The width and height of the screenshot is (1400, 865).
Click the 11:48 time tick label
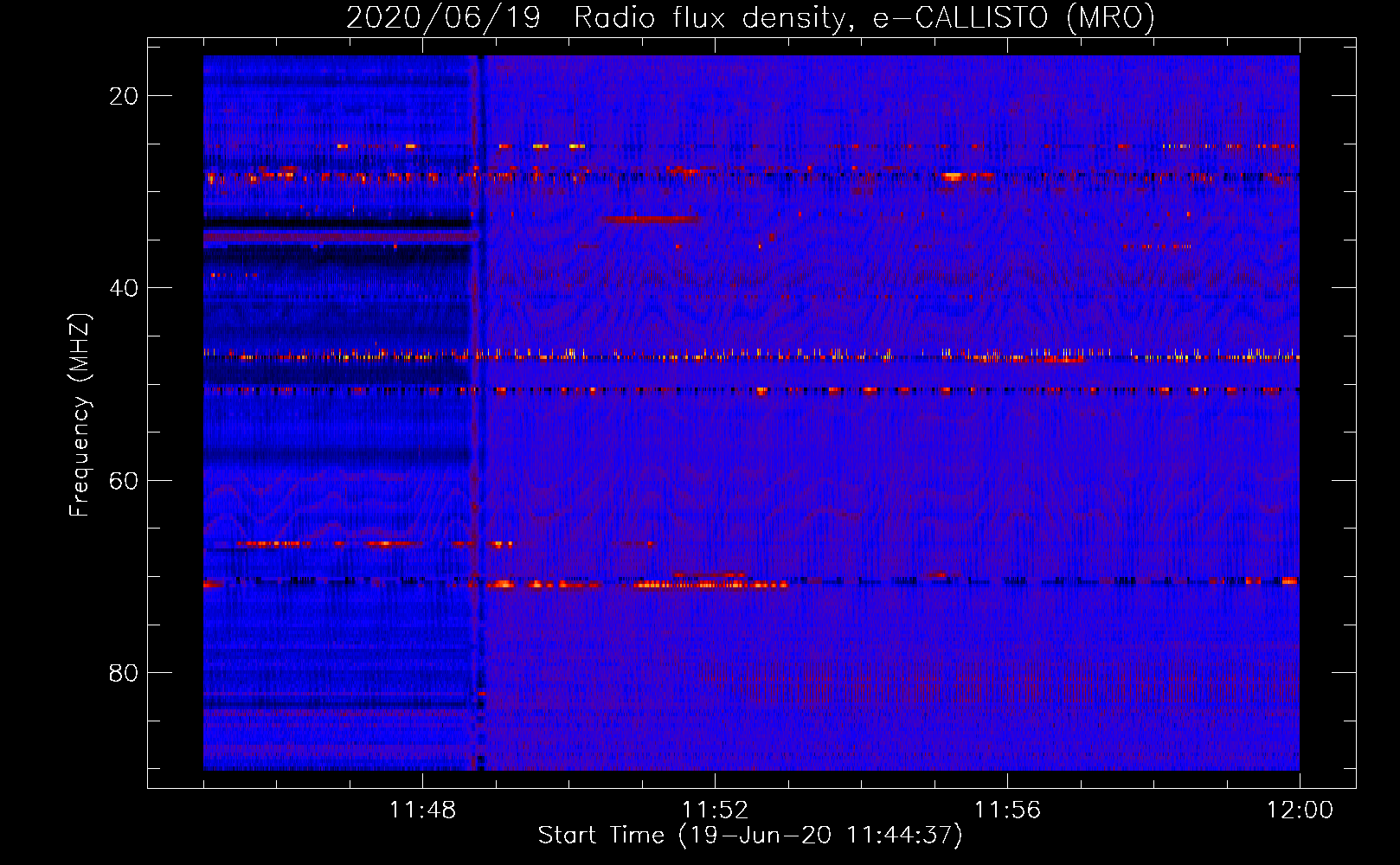click(x=422, y=811)
